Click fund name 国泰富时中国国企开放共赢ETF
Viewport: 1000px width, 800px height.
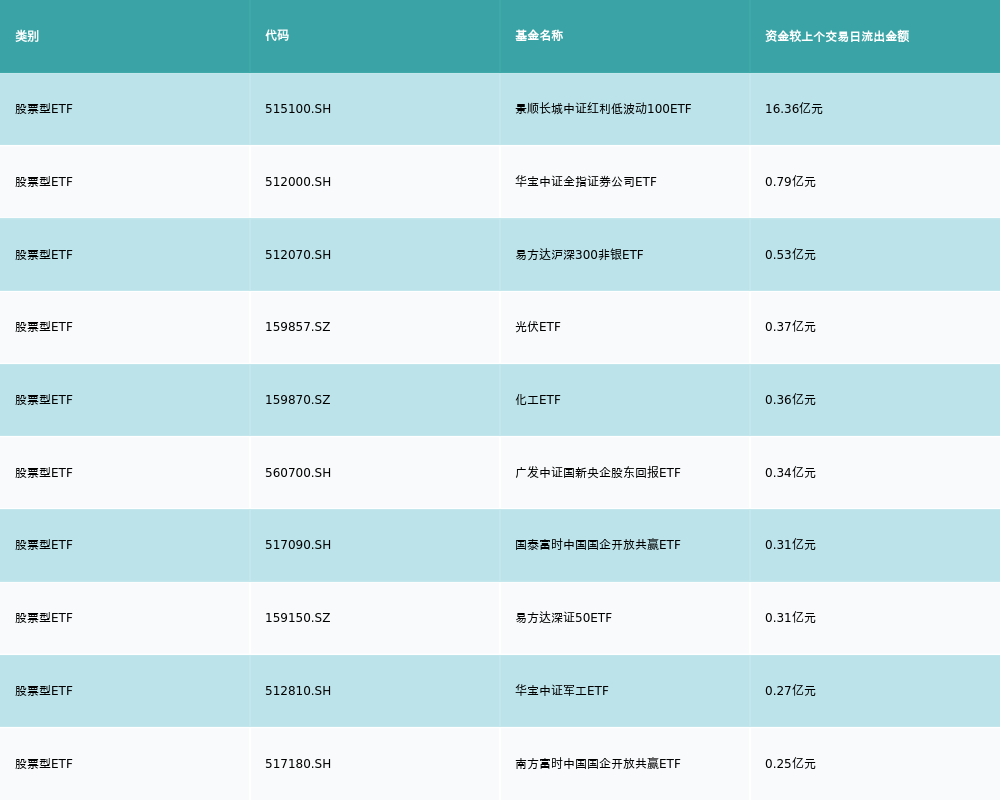pyautogui.click(x=598, y=545)
